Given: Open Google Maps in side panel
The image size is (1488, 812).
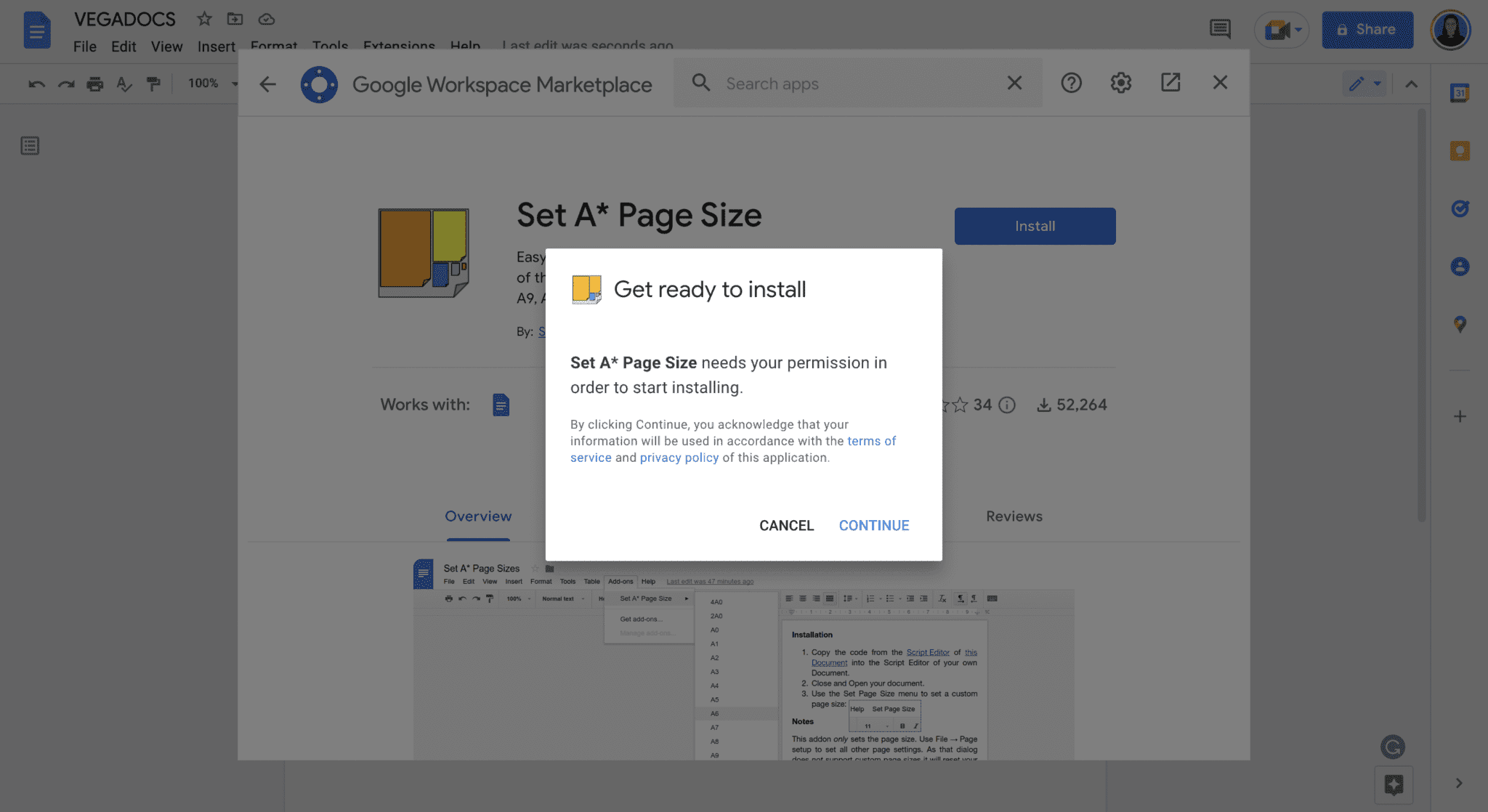Looking at the screenshot, I should coord(1460,324).
